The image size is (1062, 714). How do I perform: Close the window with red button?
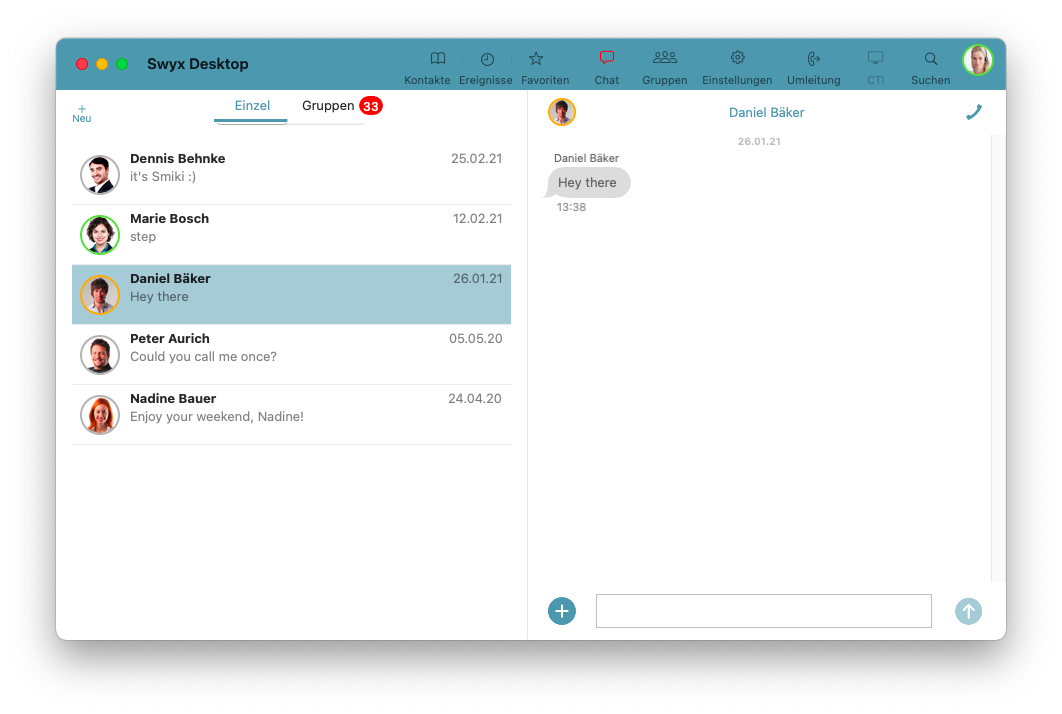[82, 64]
